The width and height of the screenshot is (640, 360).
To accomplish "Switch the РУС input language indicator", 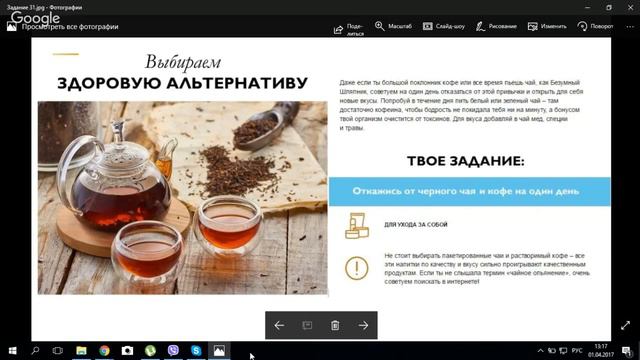I will pyautogui.click(x=577, y=351).
